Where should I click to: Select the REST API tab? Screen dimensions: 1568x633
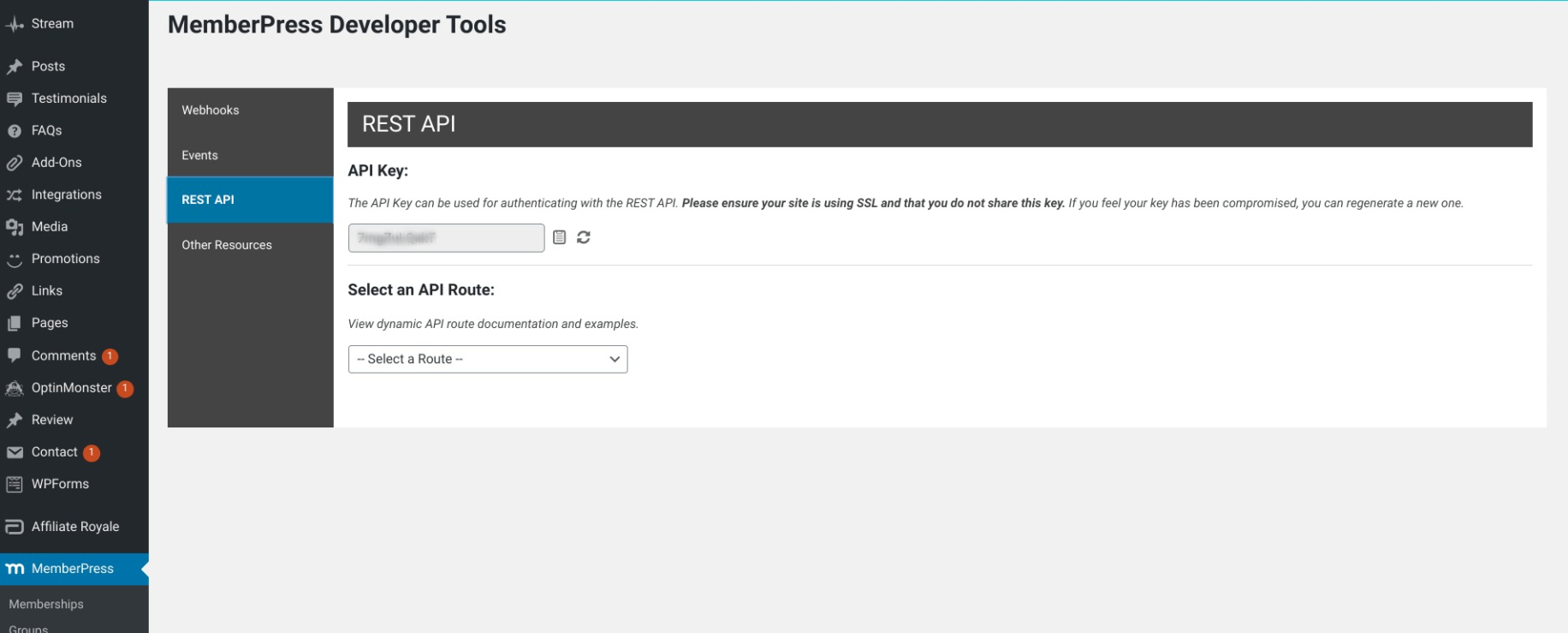coord(250,200)
